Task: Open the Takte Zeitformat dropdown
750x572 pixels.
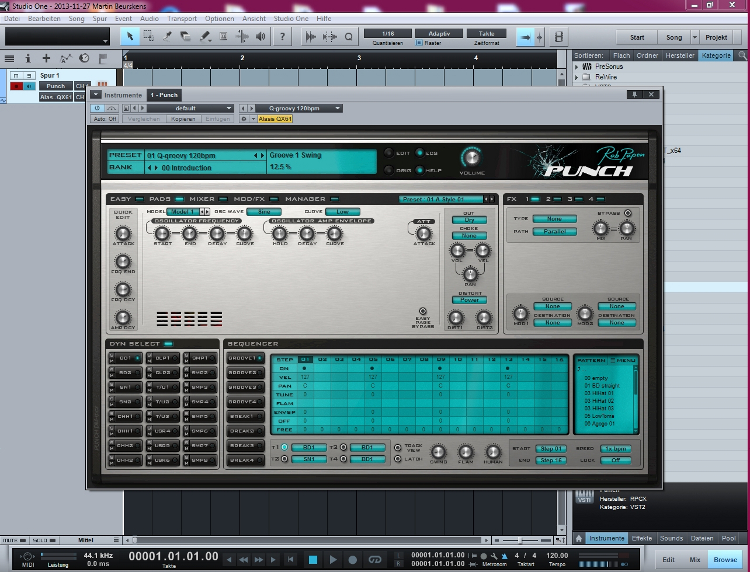Action: [x=486, y=33]
